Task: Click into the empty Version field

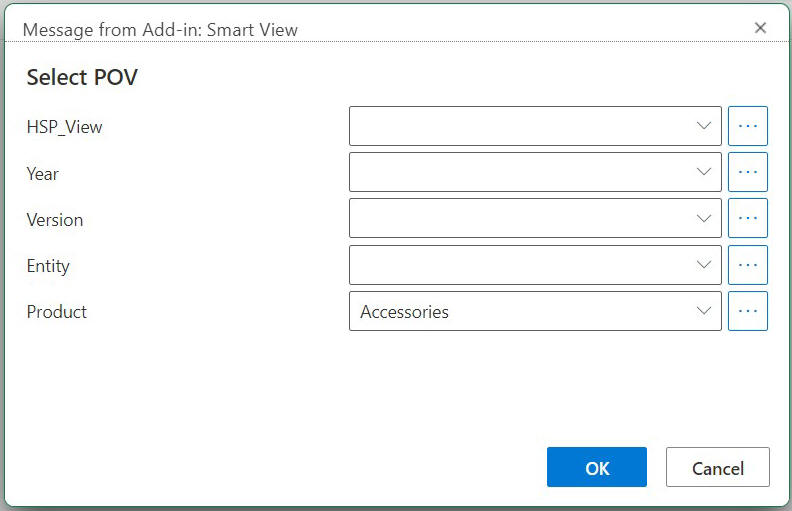Action: [515, 218]
